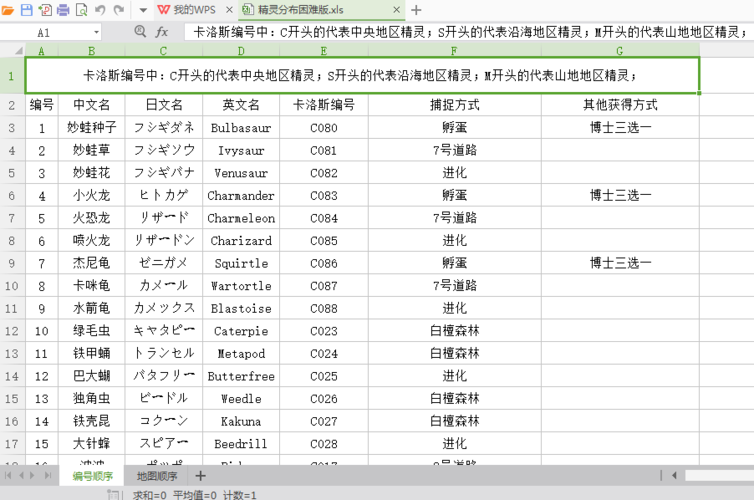Go to next sheet navigation arrow
This screenshot has width=754, height=500.
click(33, 475)
